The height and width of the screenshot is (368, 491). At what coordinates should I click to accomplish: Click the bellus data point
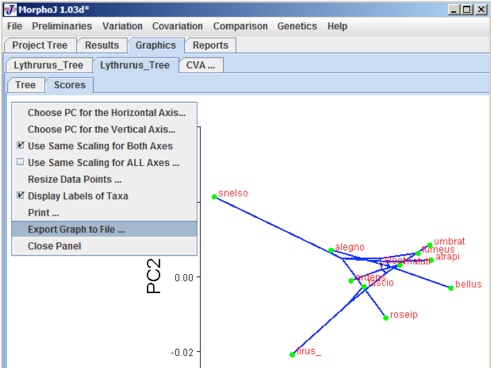pyautogui.click(x=451, y=288)
